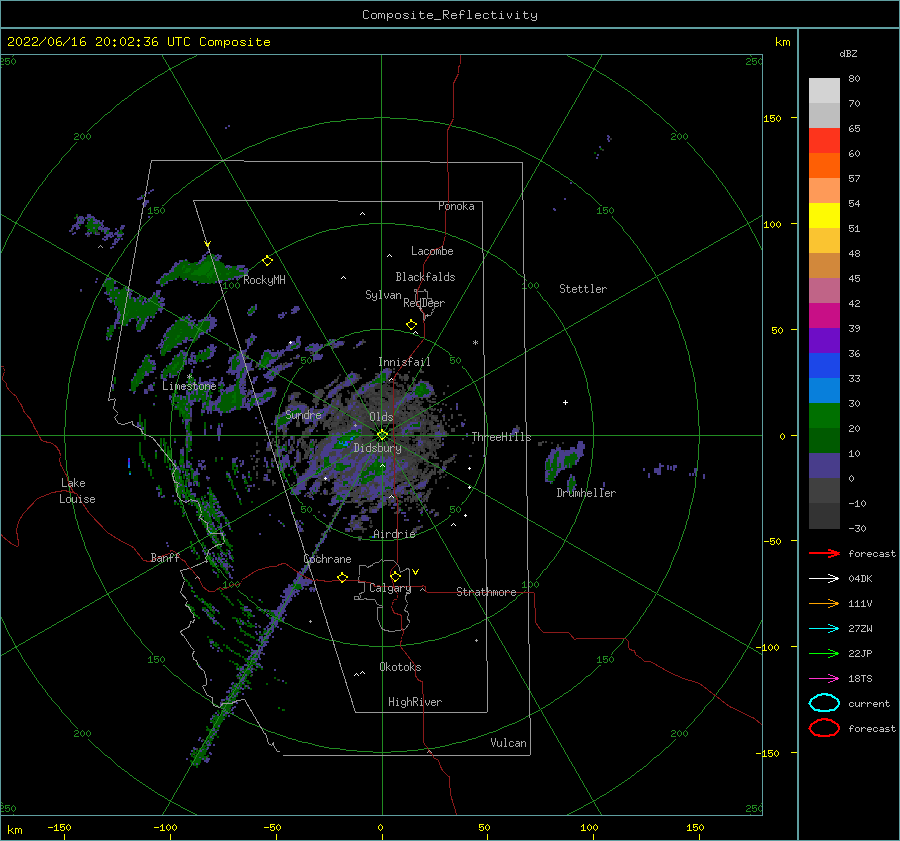Click the Lake Louise label
Image resolution: width=900 pixels, height=841 pixels.
[77, 491]
